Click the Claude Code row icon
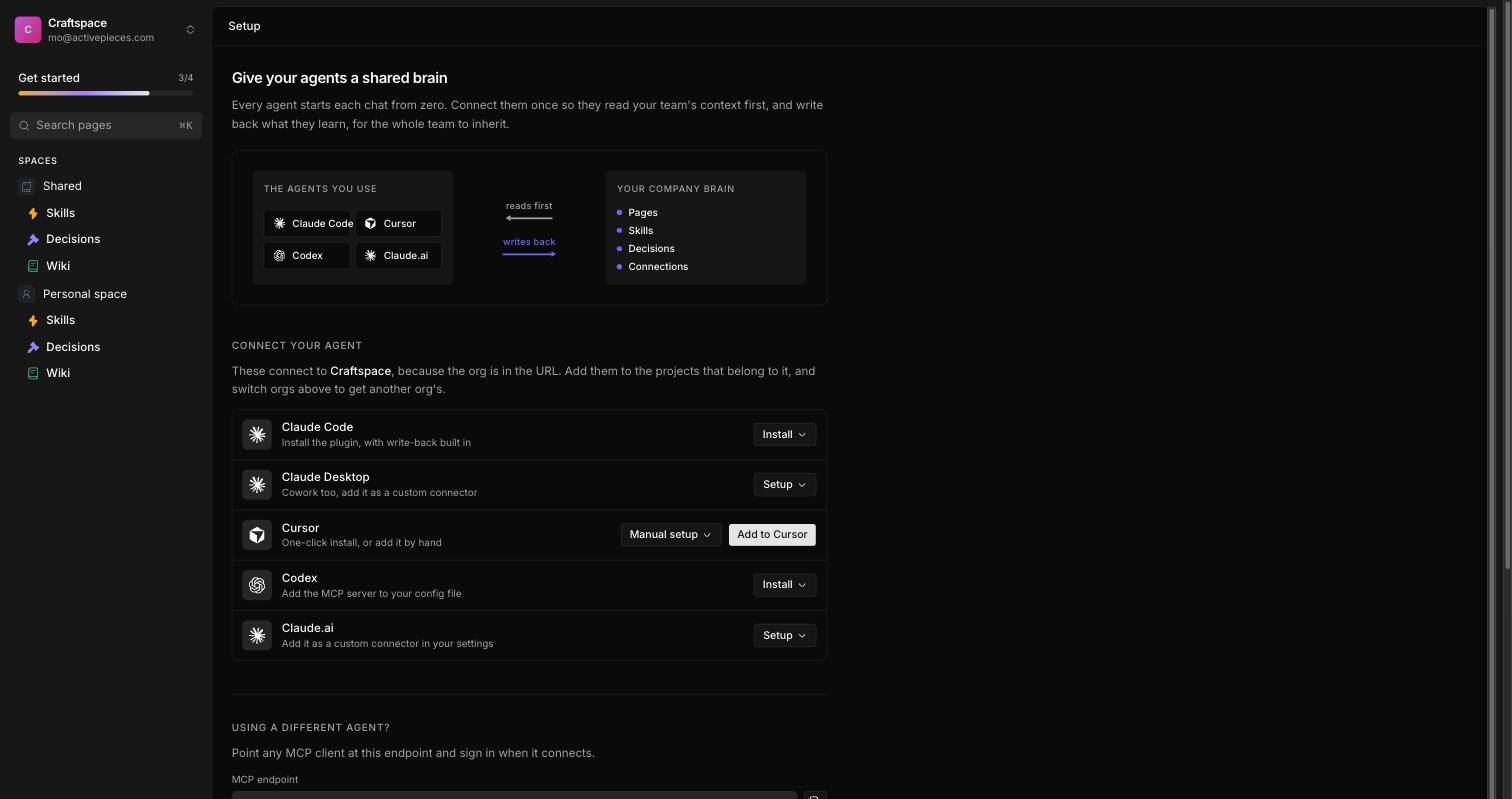1512x799 pixels. (257, 434)
